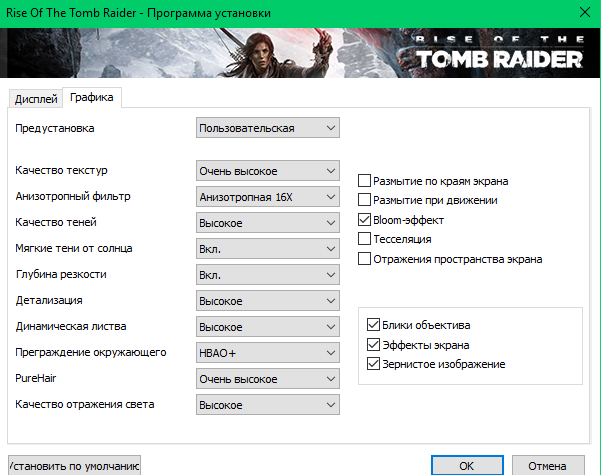
Task: Click the Глубина резкости label
Action: 61,274
